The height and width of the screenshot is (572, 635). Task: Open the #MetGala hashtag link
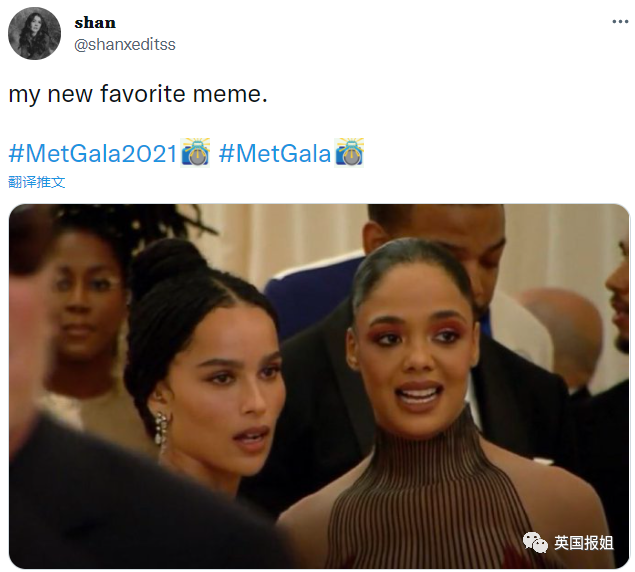[x=275, y=154]
